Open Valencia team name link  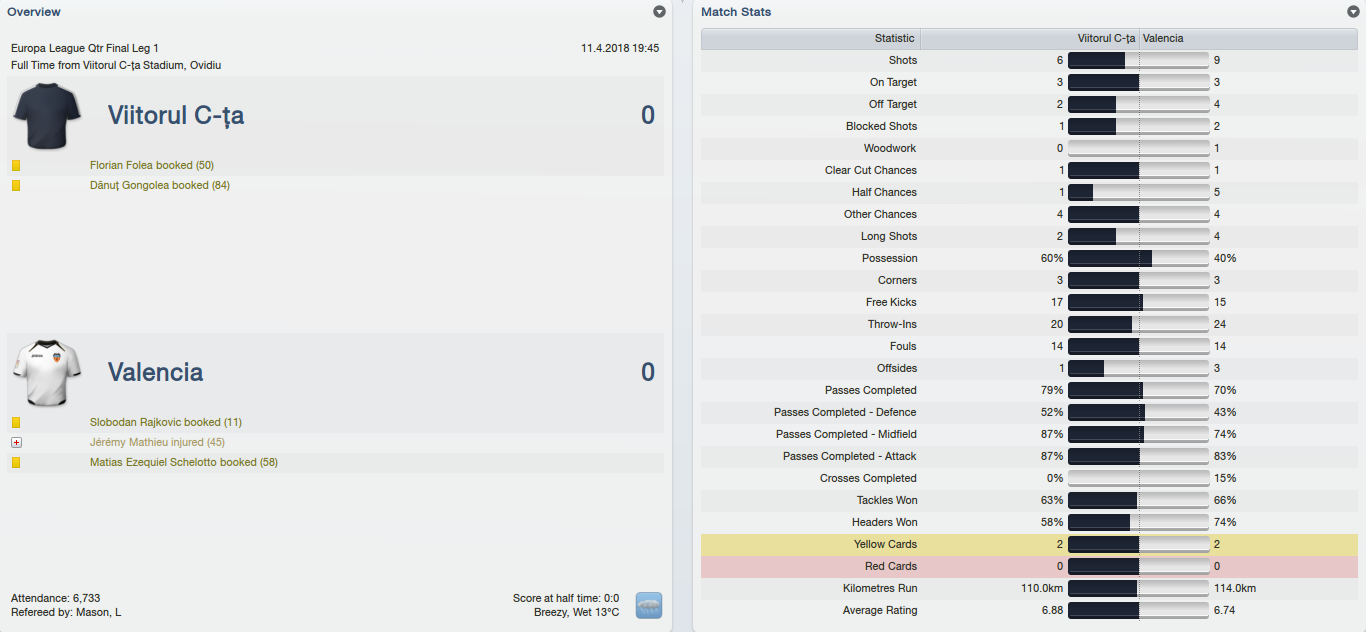156,373
